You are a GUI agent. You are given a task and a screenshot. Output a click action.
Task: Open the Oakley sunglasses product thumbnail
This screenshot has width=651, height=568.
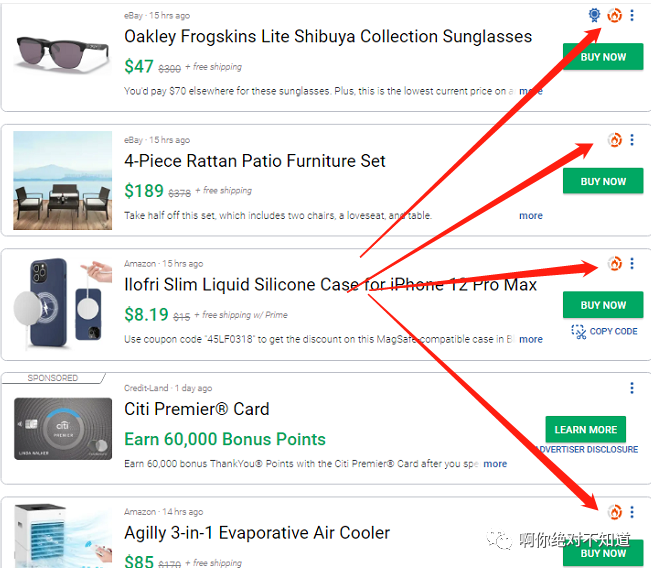63,50
